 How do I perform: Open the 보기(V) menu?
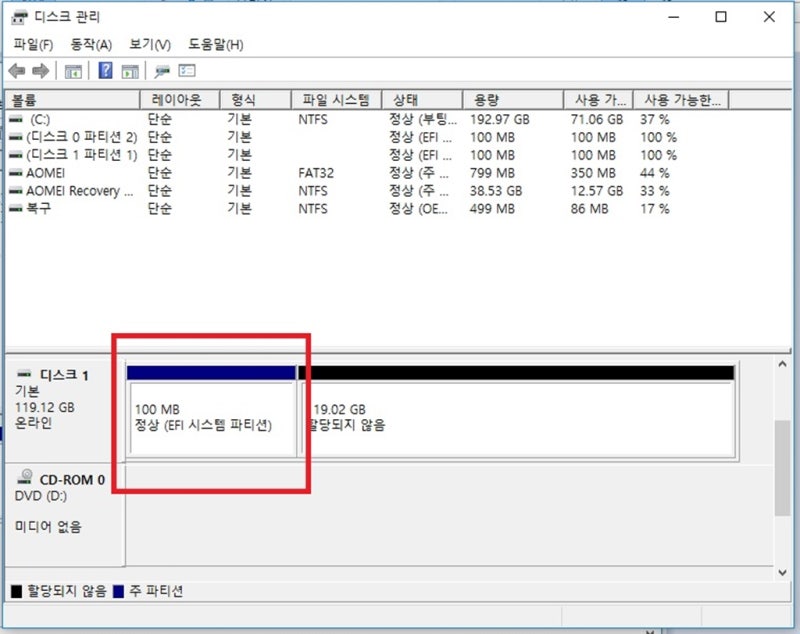point(150,45)
